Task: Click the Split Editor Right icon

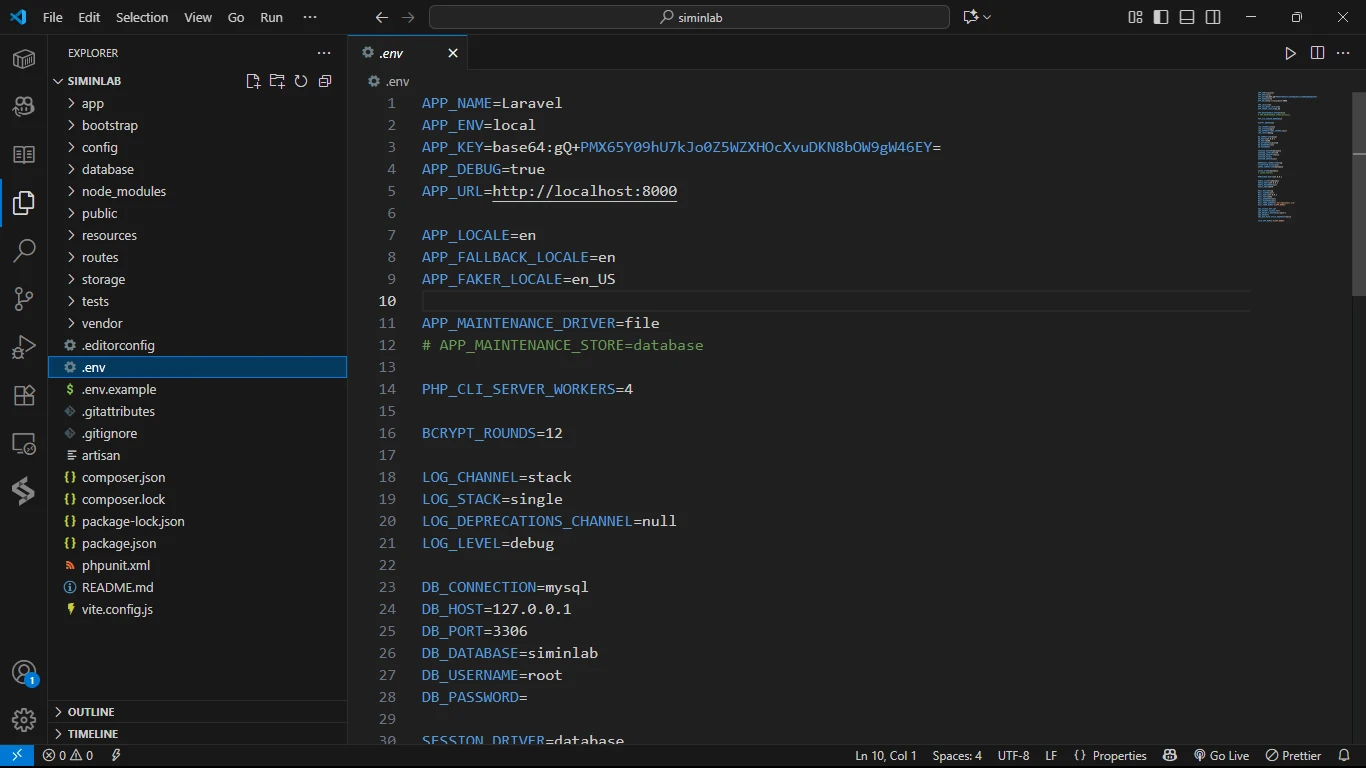Action: pos(1317,53)
